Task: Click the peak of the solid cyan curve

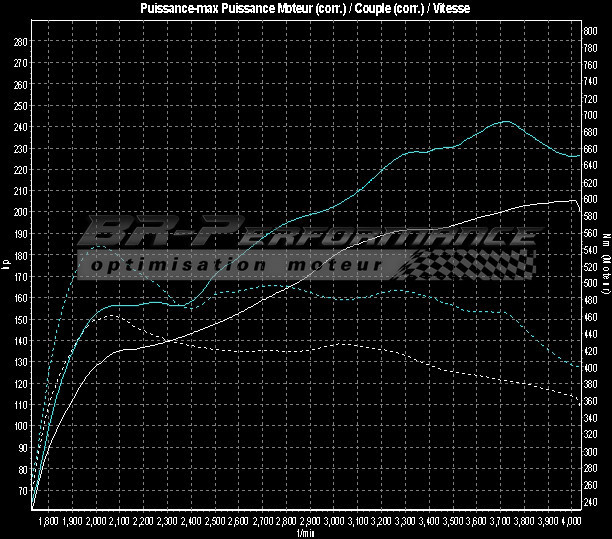Action: point(506,122)
